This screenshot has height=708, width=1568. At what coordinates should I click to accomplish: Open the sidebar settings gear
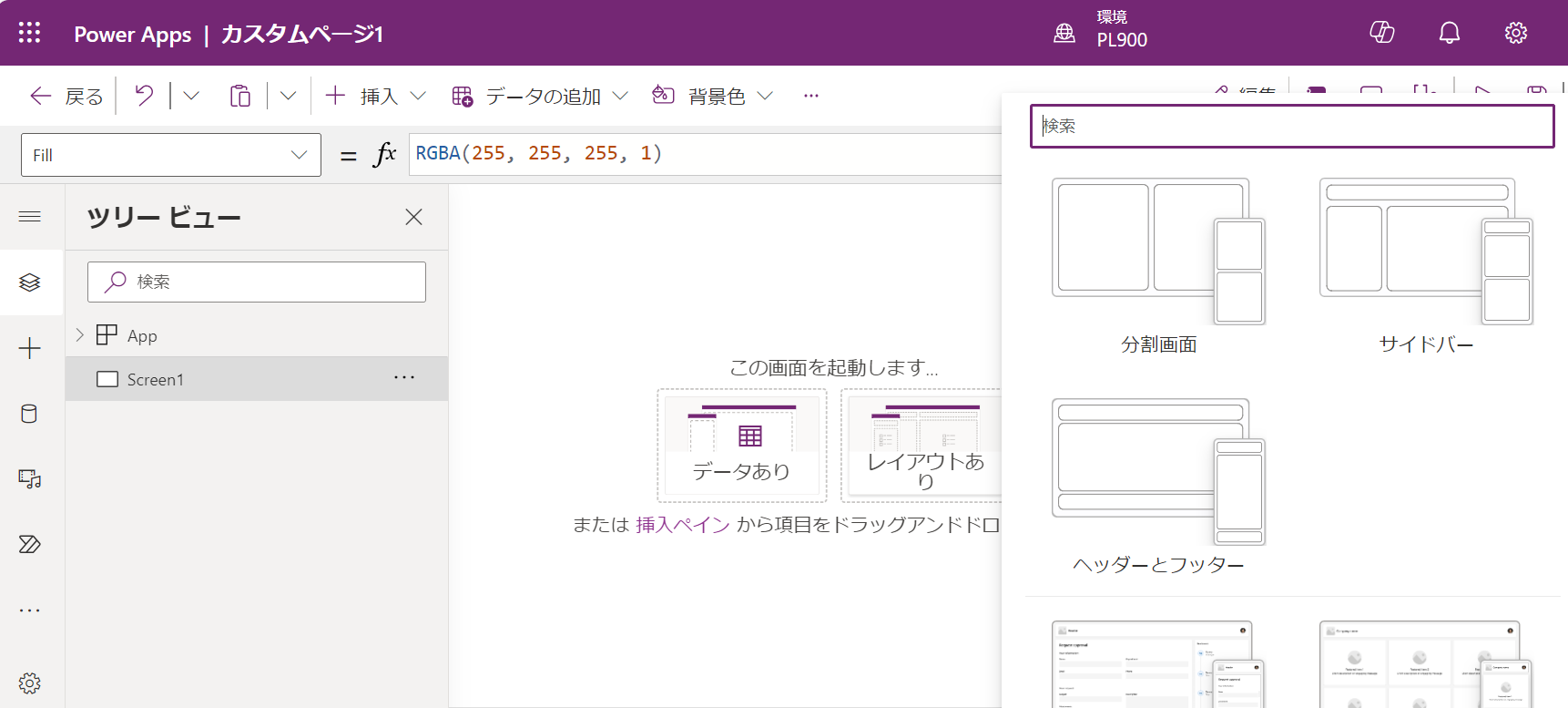[x=30, y=683]
